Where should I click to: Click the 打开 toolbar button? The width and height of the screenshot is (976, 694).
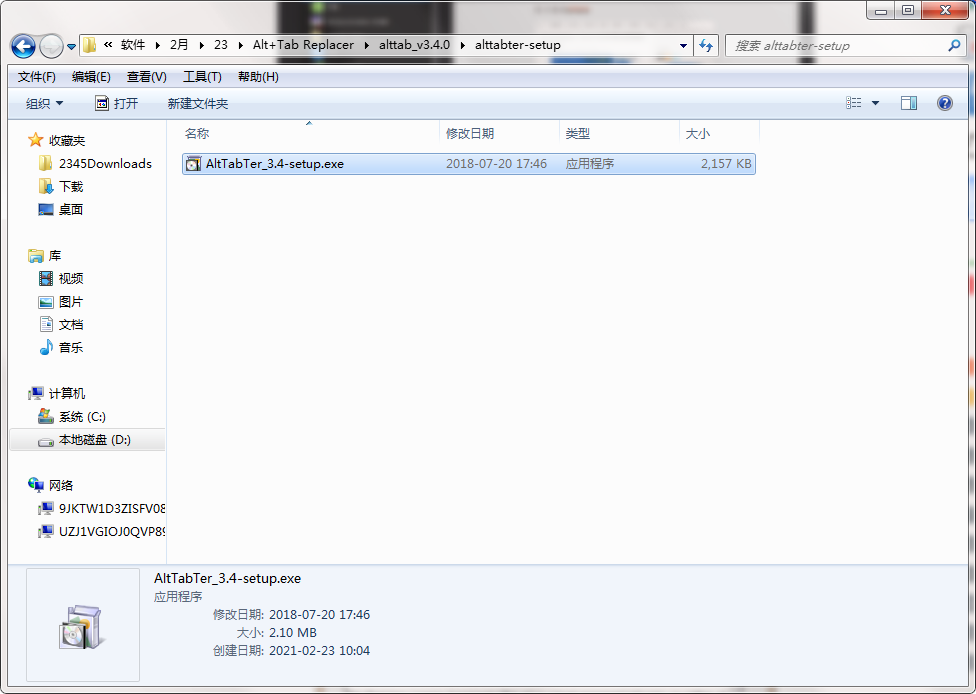[x=116, y=103]
